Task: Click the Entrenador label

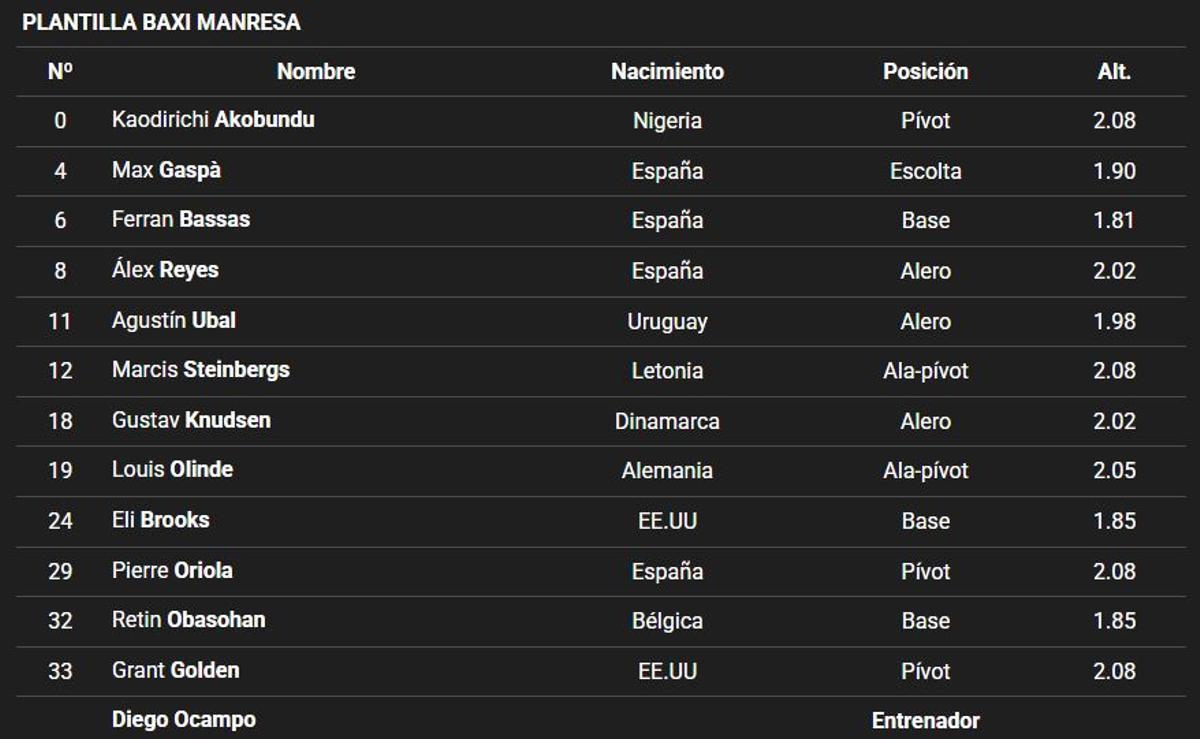Action: click(925, 720)
